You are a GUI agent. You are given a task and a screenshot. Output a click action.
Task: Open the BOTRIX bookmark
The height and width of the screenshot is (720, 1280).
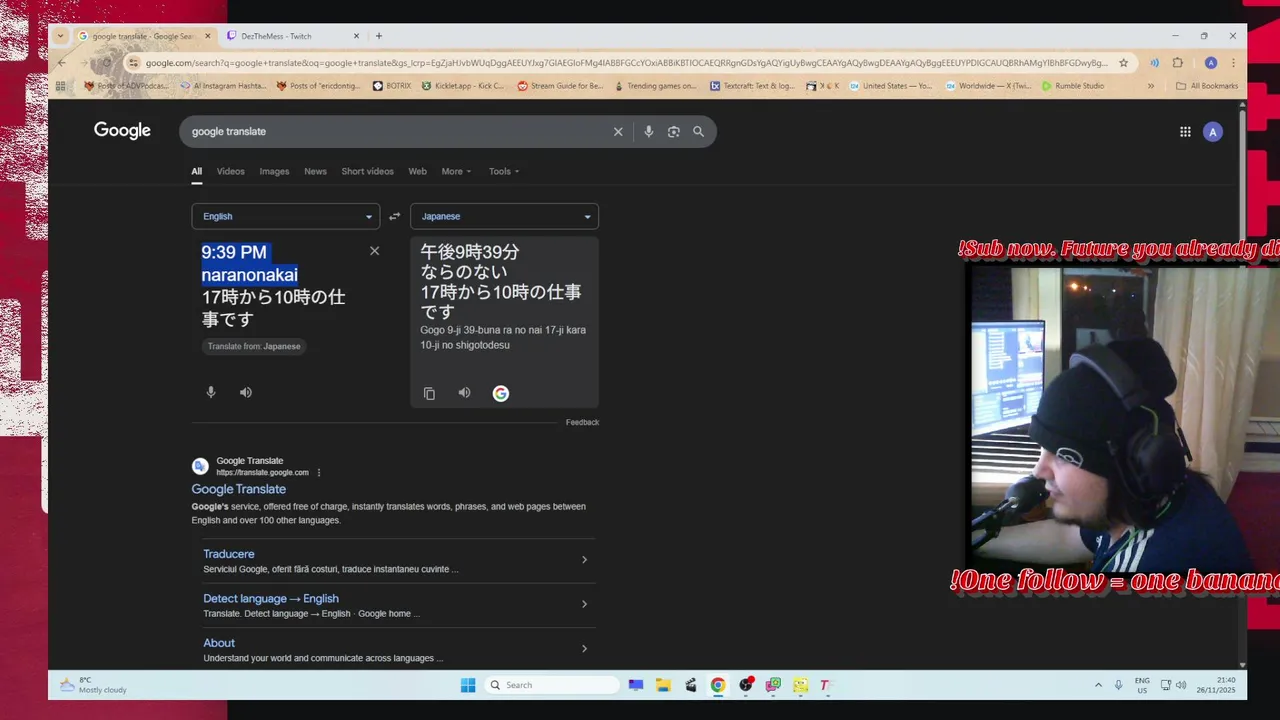click(x=392, y=86)
